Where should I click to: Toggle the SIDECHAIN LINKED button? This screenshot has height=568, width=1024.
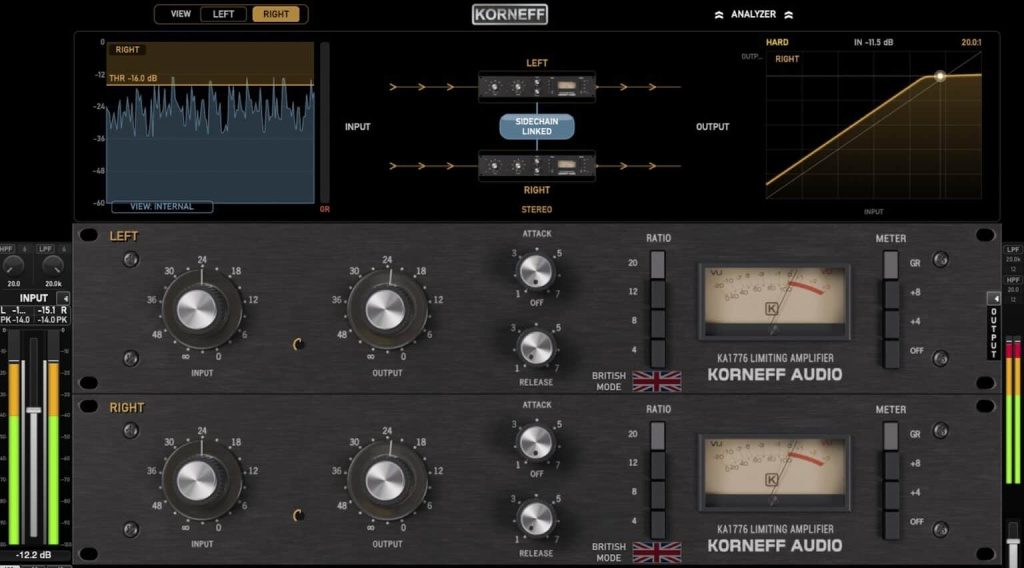[x=537, y=127]
